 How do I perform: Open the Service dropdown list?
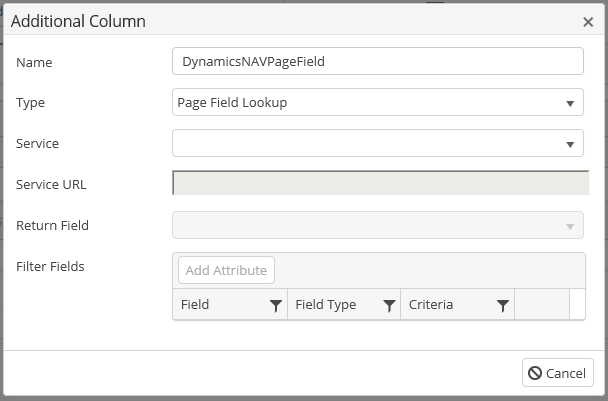pyautogui.click(x=378, y=143)
